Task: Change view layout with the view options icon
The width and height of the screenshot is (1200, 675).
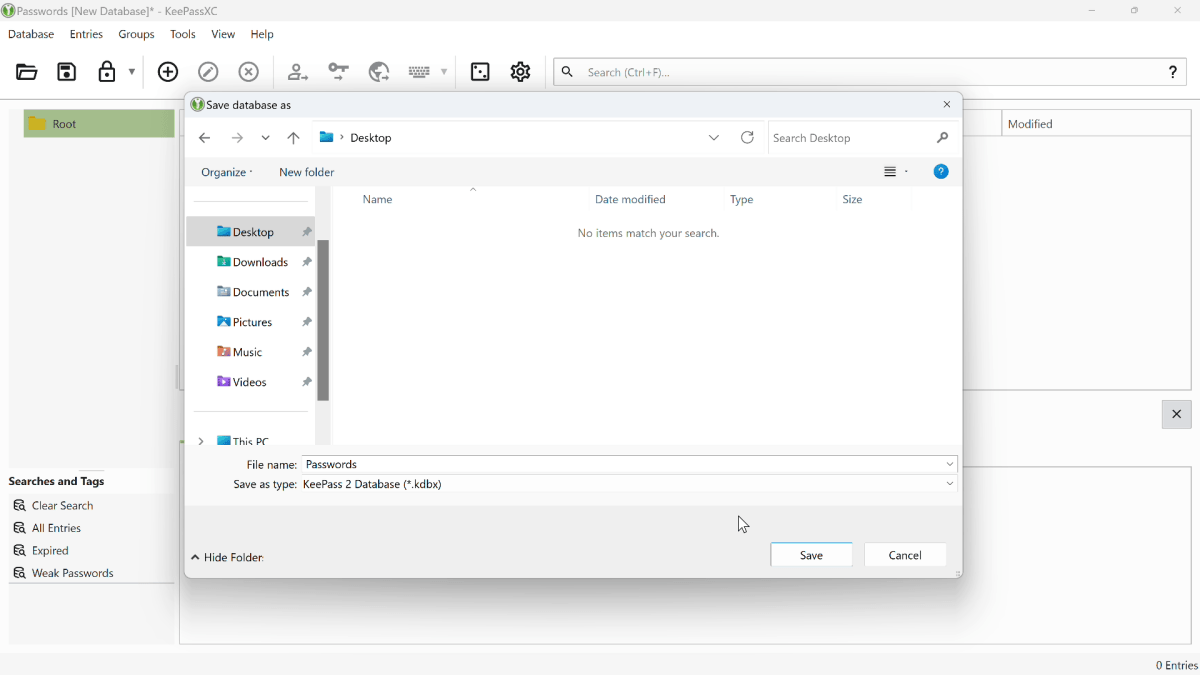Action: click(x=891, y=172)
